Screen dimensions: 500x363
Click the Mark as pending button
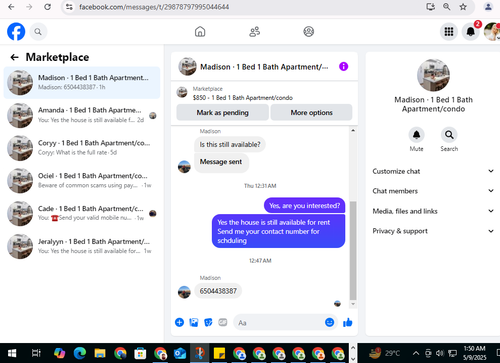[x=222, y=112]
